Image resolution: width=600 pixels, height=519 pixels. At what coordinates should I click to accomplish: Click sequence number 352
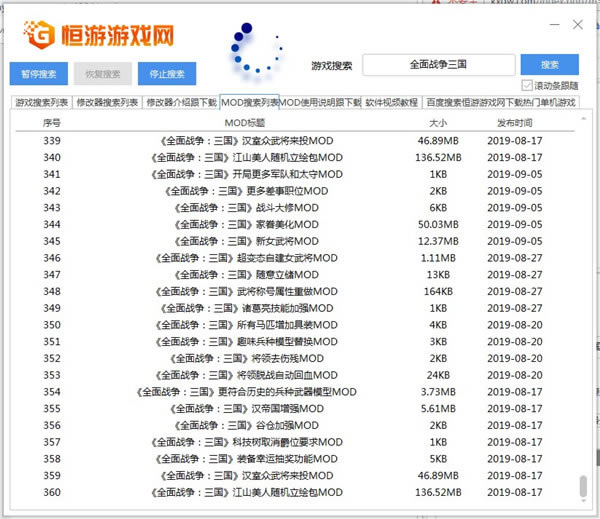(x=52, y=359)
